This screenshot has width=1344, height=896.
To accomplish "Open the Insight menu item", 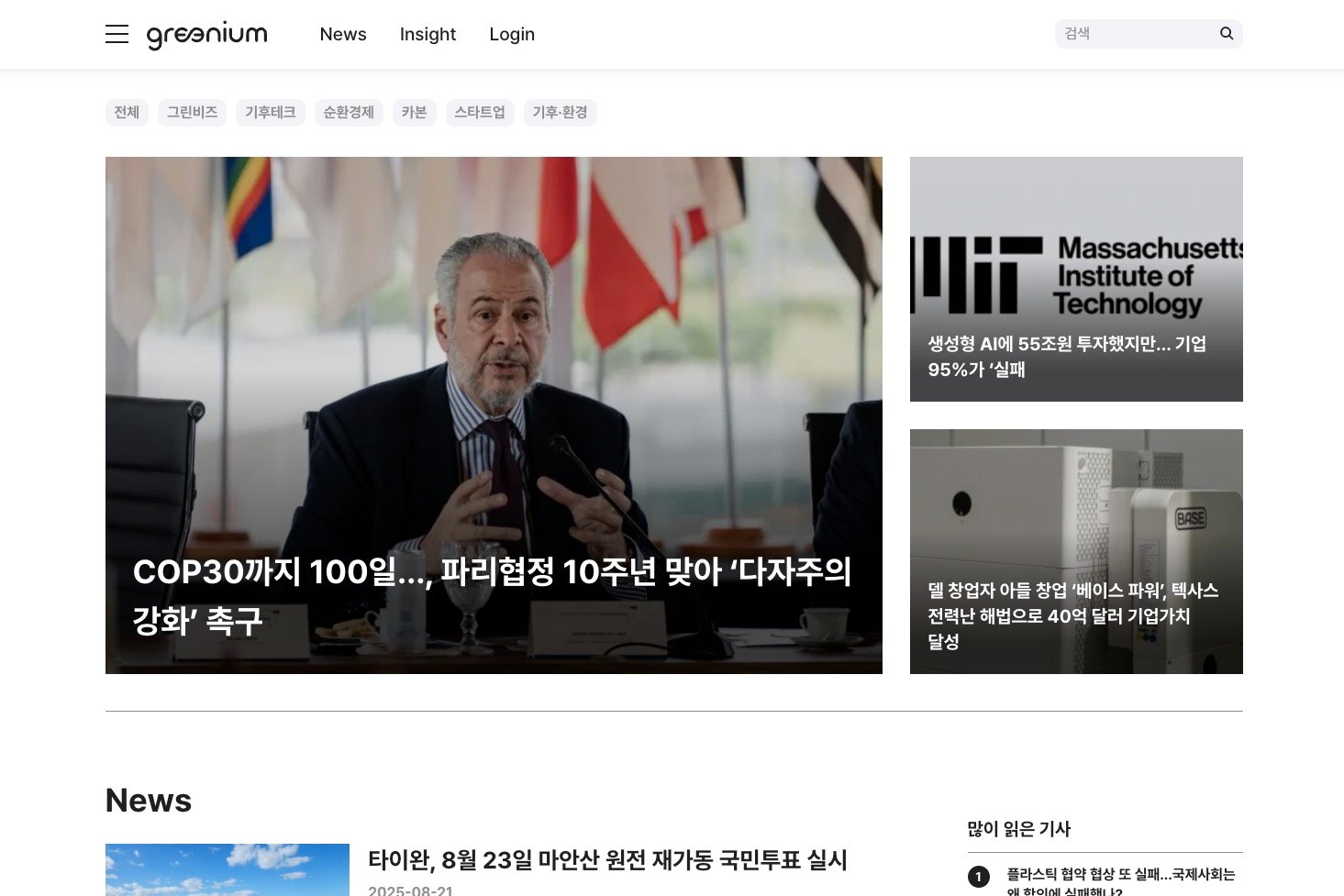I will tap(428, 35).
